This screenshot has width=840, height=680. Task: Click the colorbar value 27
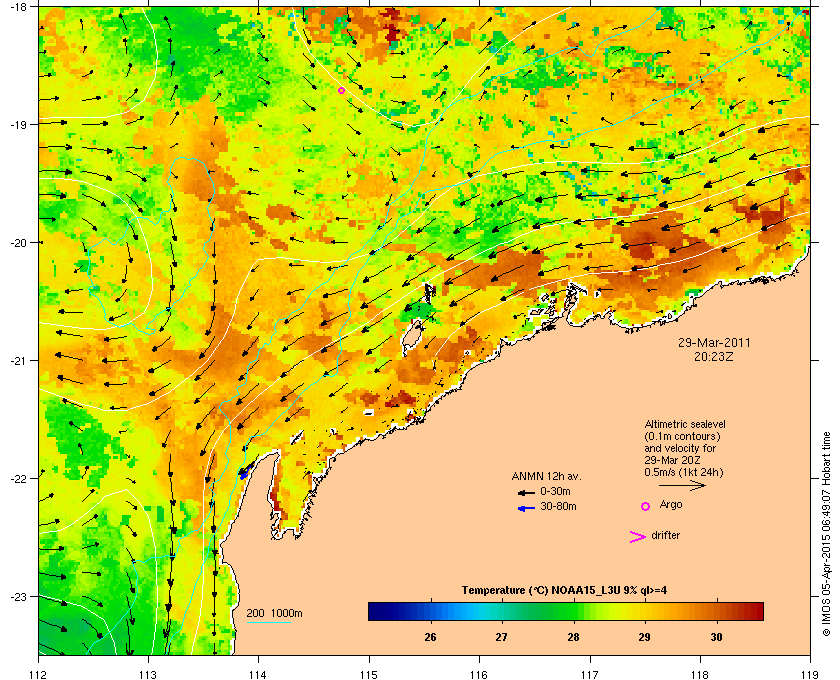(501, 637)
